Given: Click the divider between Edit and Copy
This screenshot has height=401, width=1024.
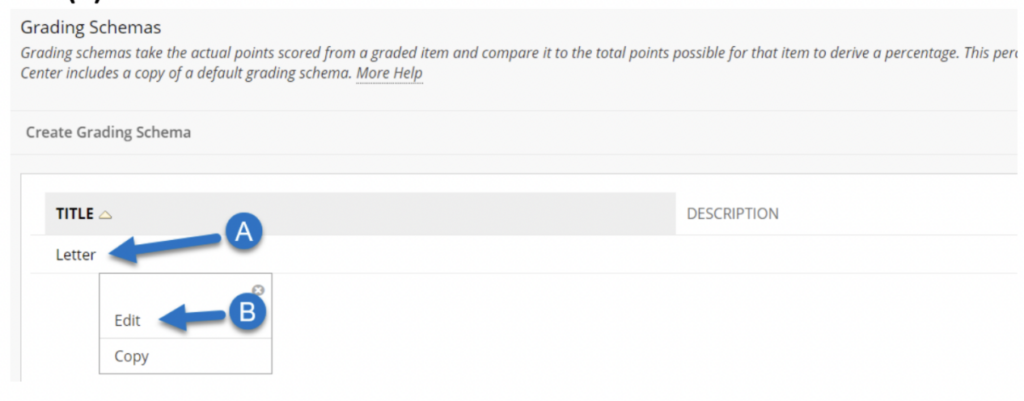Looking at the screenshot, I should tap(185, 338).
